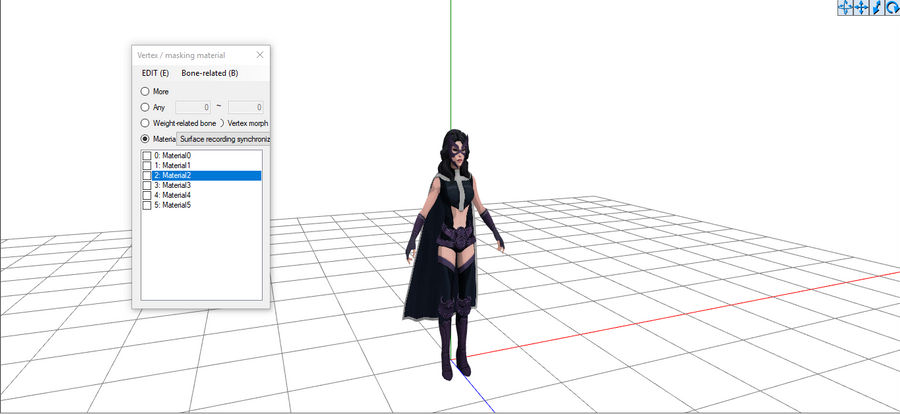The image size is (900, 414).
Task: Open the Bone-related (B) menu
Action: coord(210,73)
